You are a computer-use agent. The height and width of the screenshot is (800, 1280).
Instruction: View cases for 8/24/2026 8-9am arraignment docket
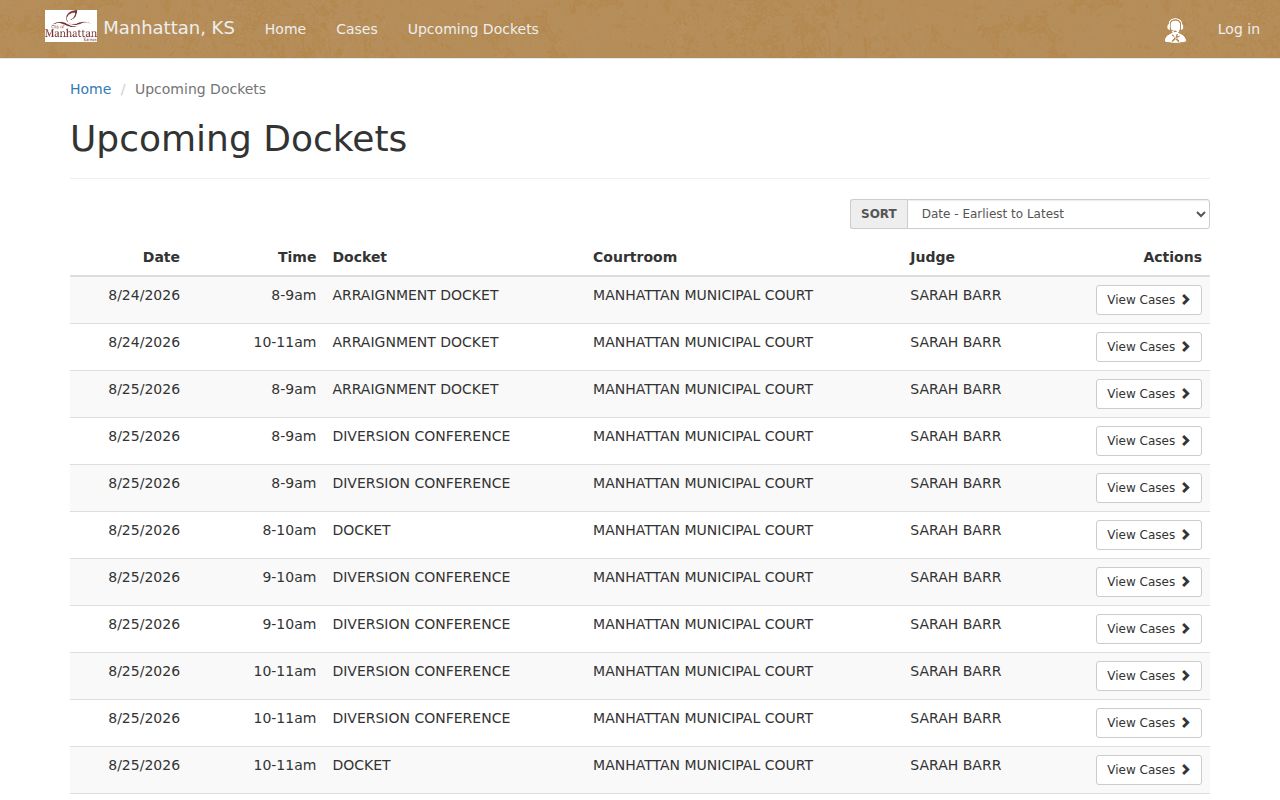click(x=1148, y=300)
